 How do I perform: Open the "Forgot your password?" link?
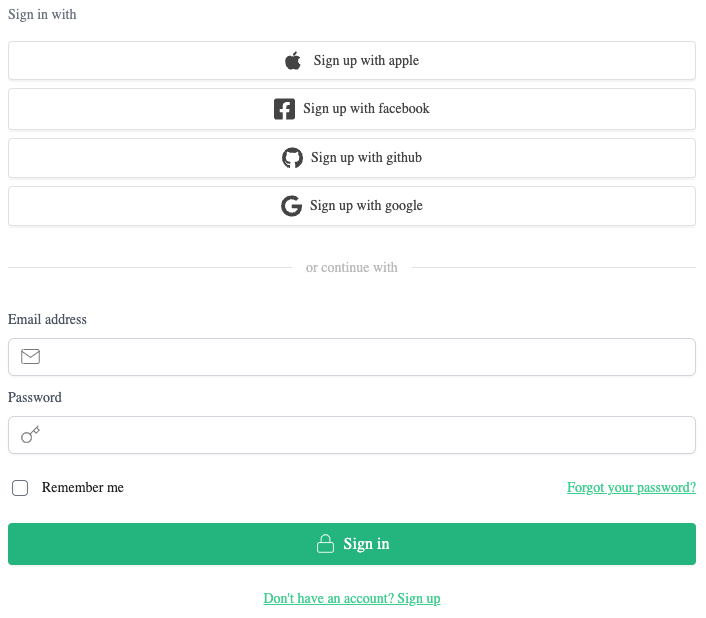click(631, 488)
